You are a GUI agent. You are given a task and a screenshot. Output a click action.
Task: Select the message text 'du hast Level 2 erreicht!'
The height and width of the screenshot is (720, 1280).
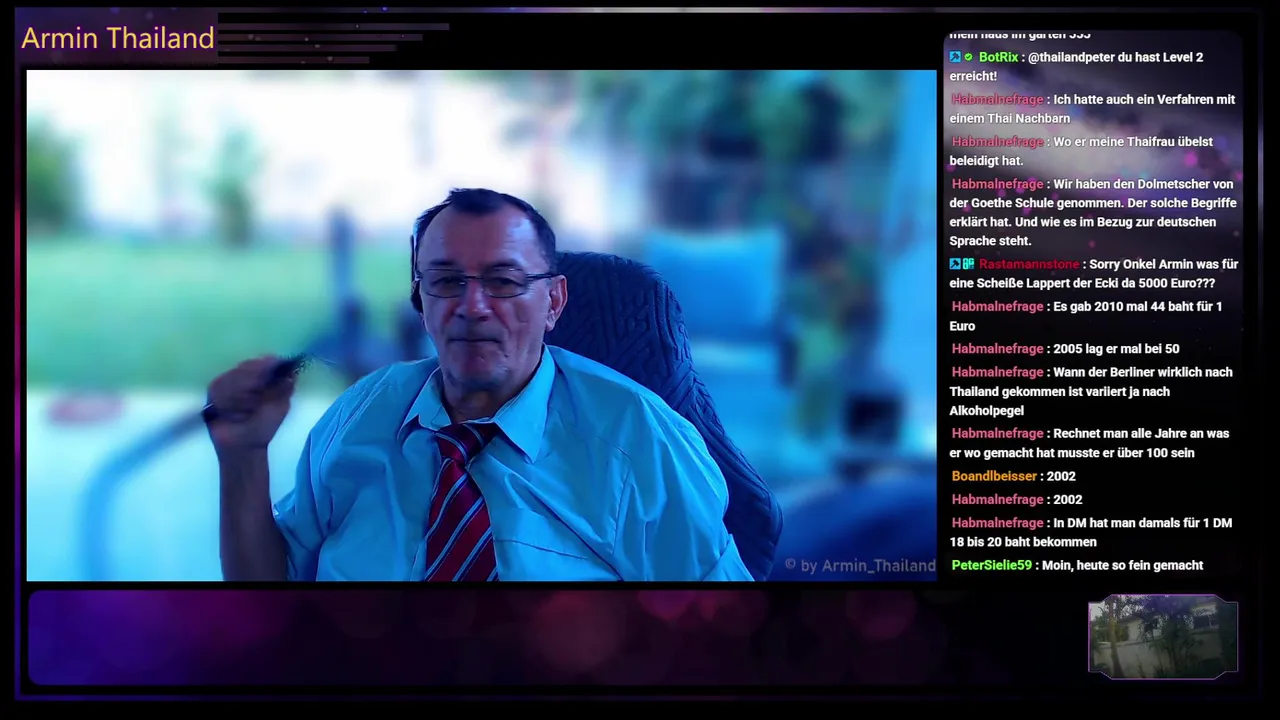tap(1076, 66)
